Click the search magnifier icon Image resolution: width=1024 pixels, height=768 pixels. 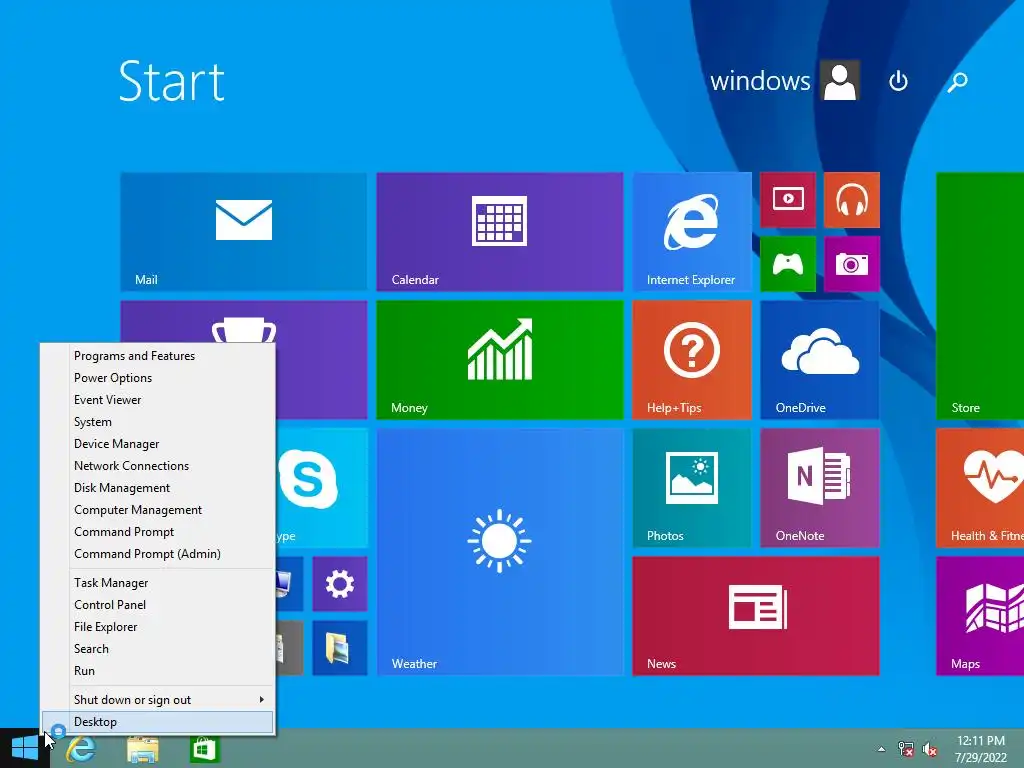pyautogui.click(x=957, y=81)
